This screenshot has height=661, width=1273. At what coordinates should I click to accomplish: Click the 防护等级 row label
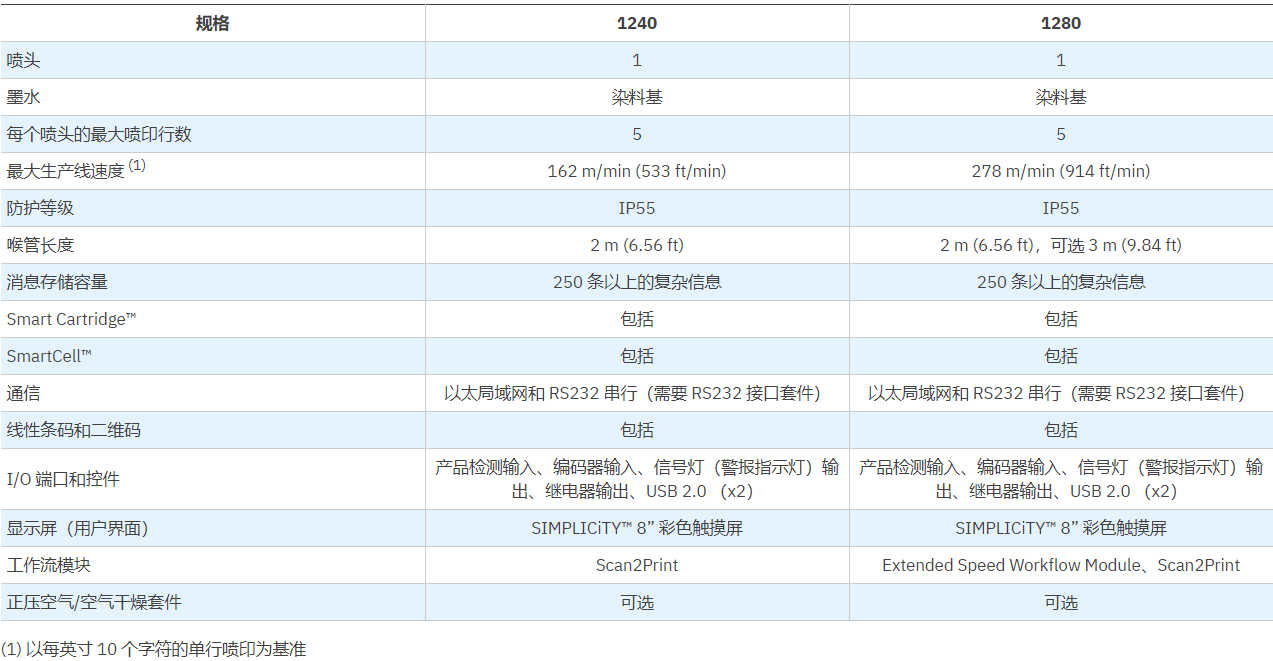point(41,208)
